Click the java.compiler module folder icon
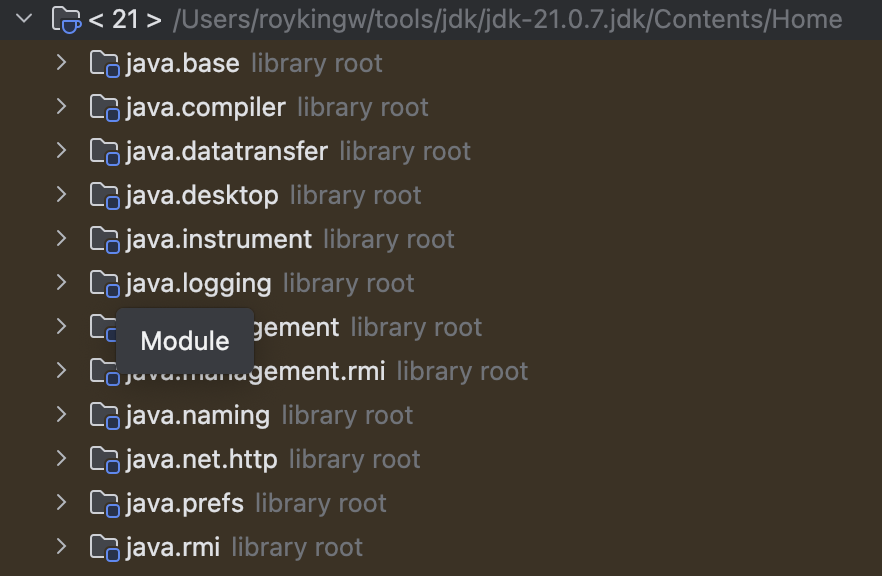This screenshot has width=882, height=576. point(104,108)
